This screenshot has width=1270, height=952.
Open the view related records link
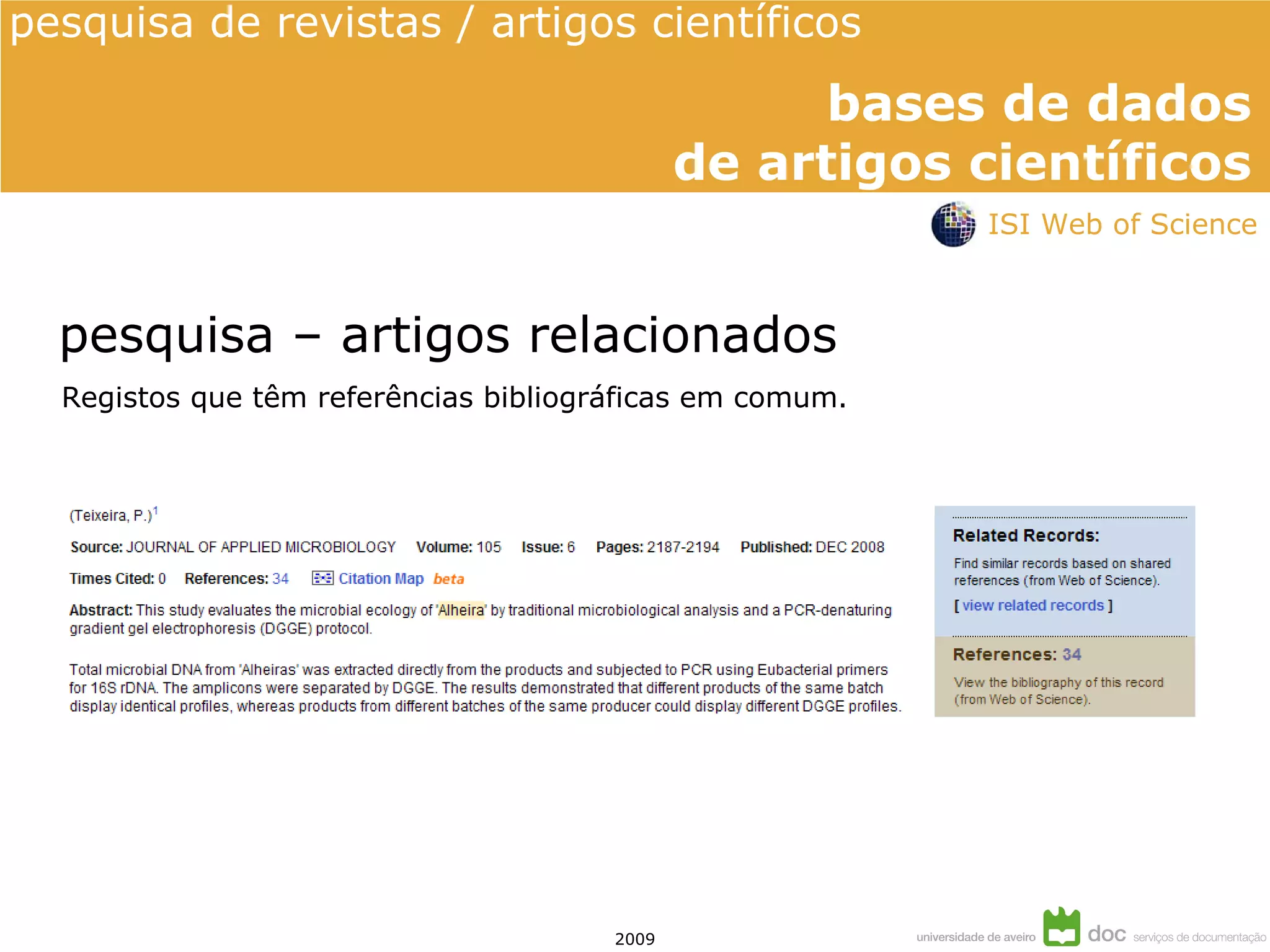tap(1033, 606)
